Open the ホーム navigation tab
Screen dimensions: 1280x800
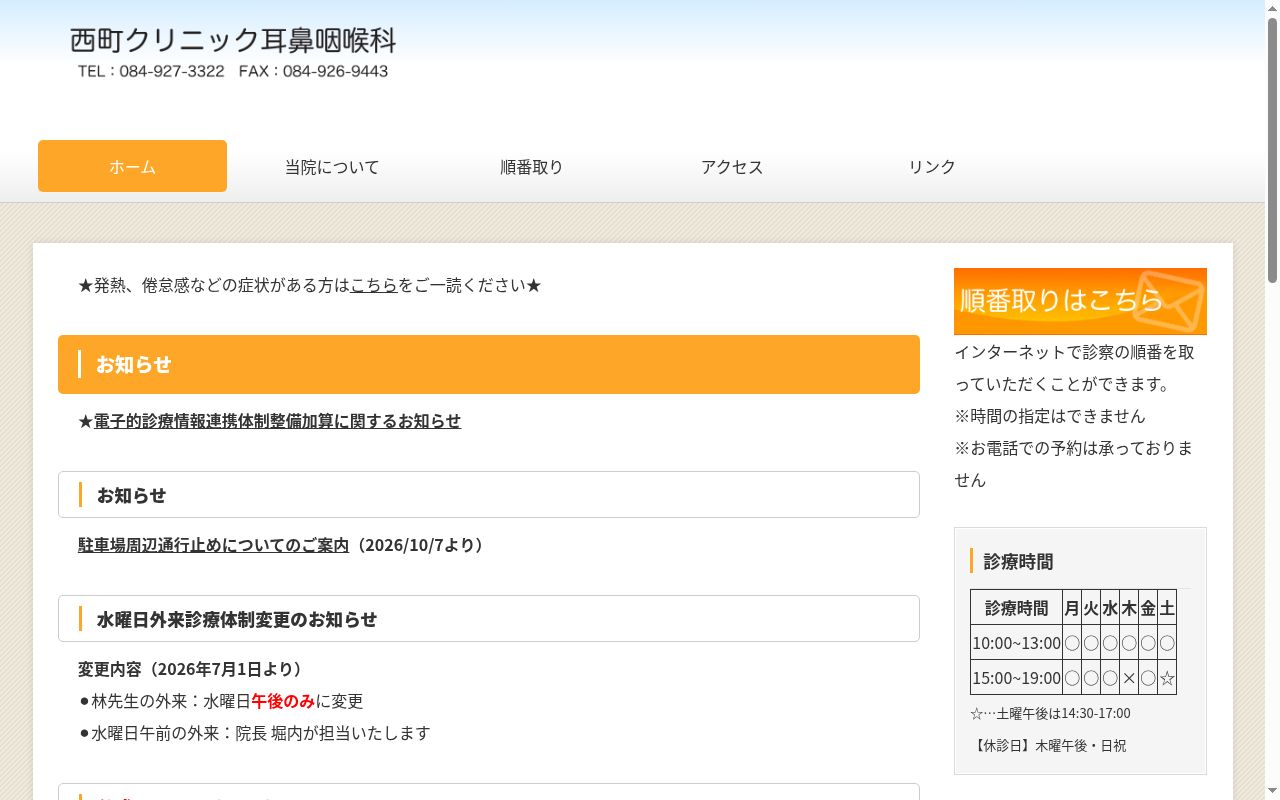click(x=132, y=166)
